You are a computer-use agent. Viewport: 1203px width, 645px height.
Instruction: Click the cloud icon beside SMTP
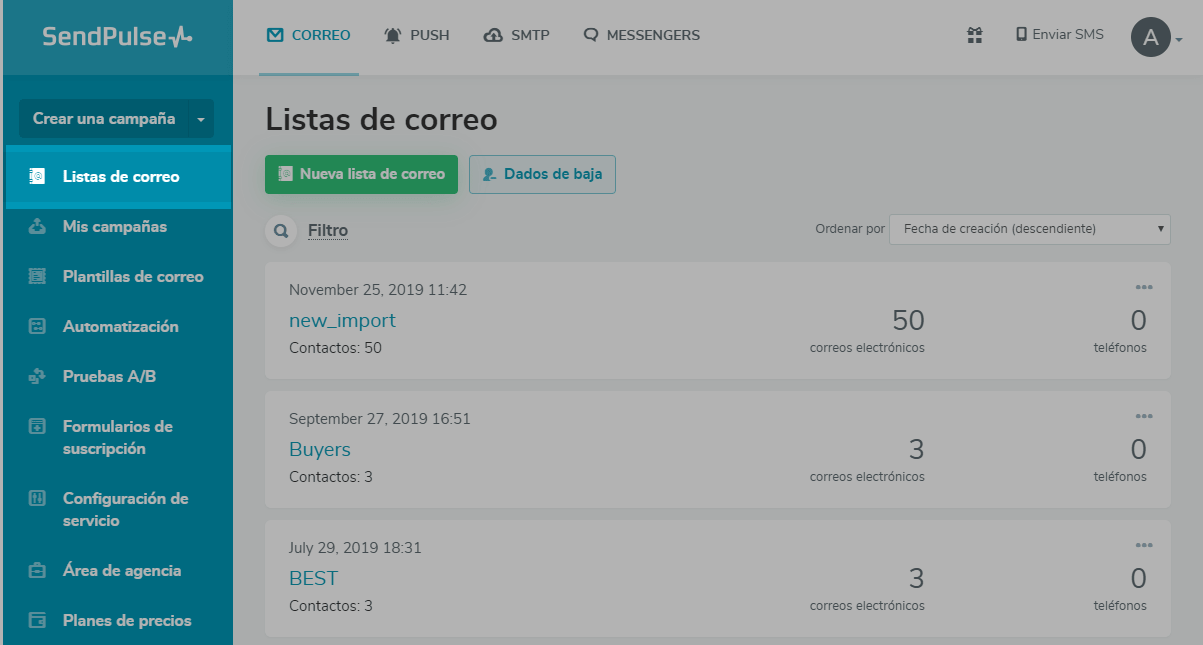pos(493,35)
